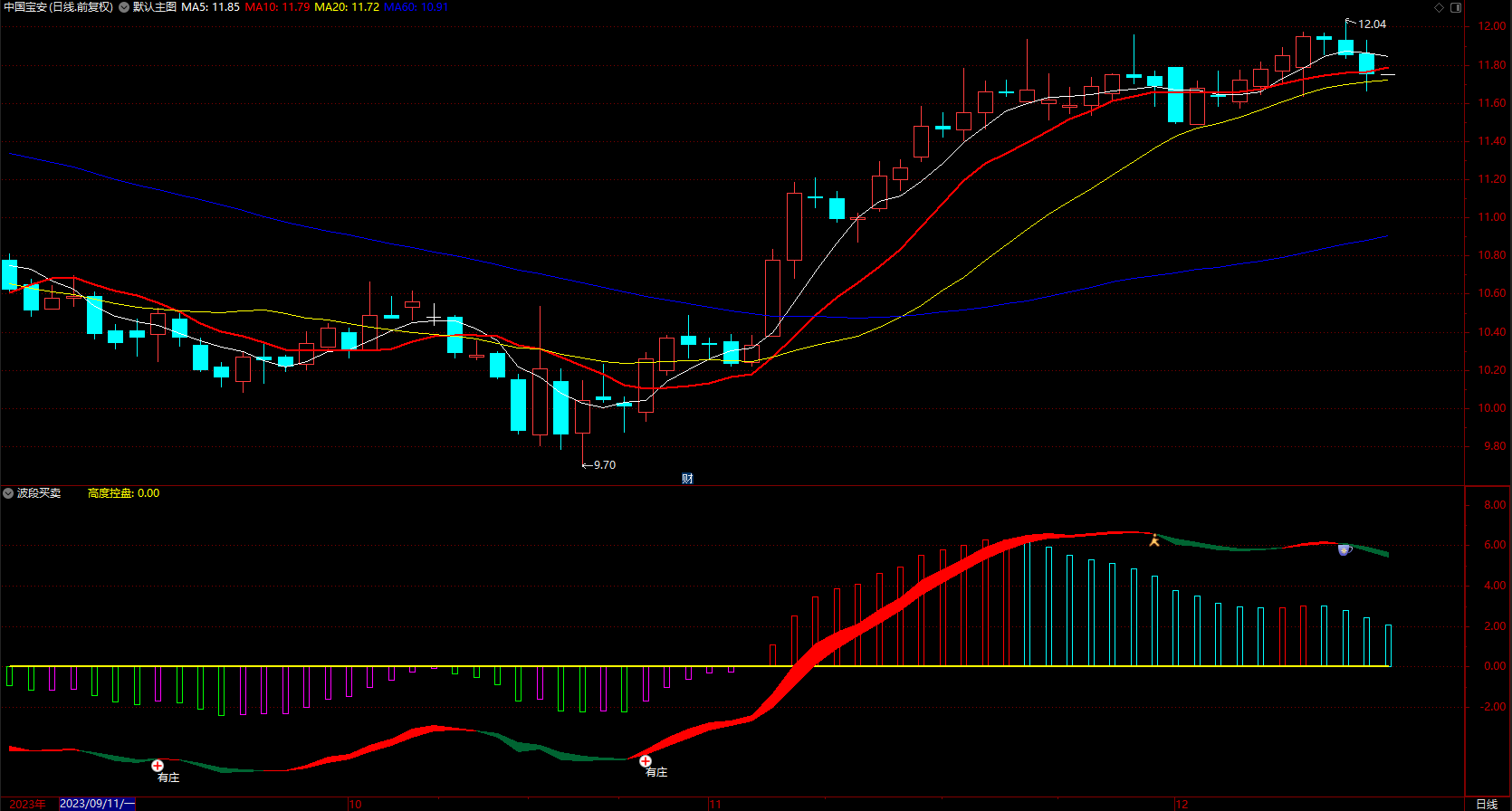The image size is (1512, 811).
Task: Click the first 有庄 plus marker
Action: [x=158, y=766]
